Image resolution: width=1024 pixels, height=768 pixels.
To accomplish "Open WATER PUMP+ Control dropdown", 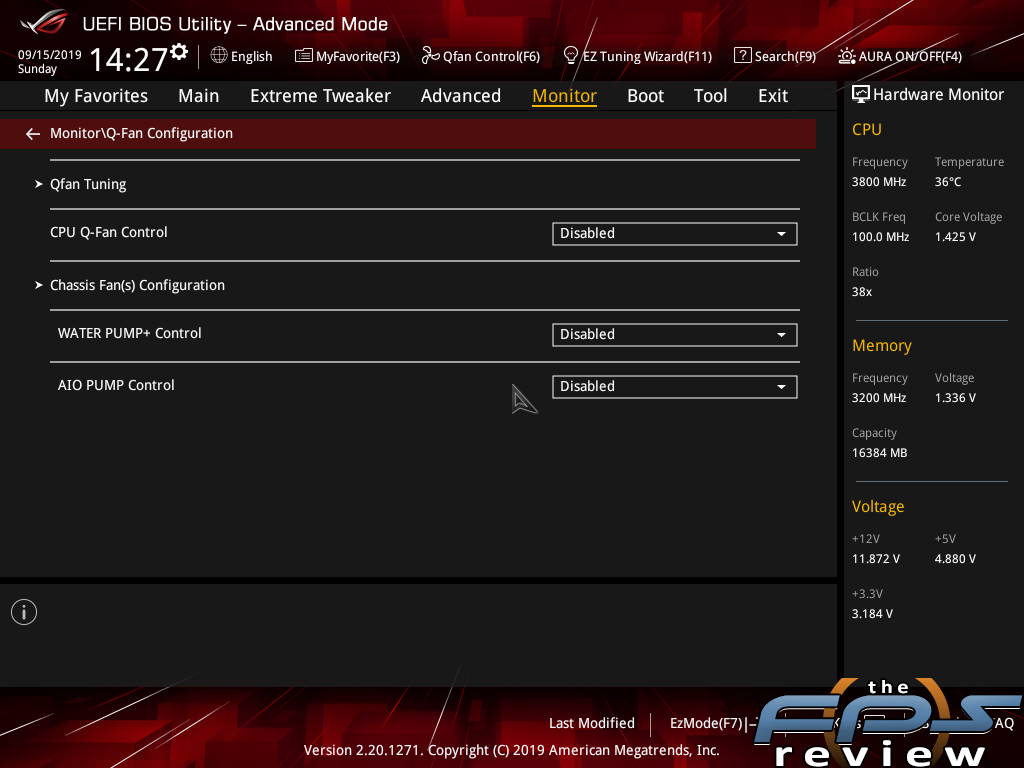I will pos(675,335).
